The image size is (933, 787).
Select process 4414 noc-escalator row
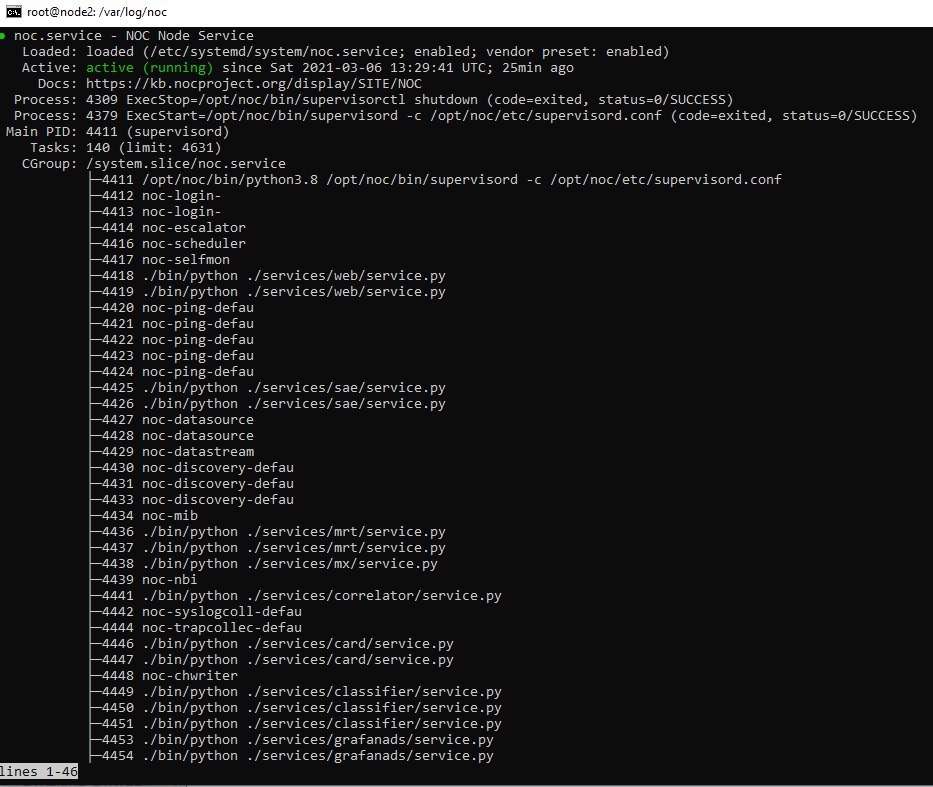(x=168, y=228)
